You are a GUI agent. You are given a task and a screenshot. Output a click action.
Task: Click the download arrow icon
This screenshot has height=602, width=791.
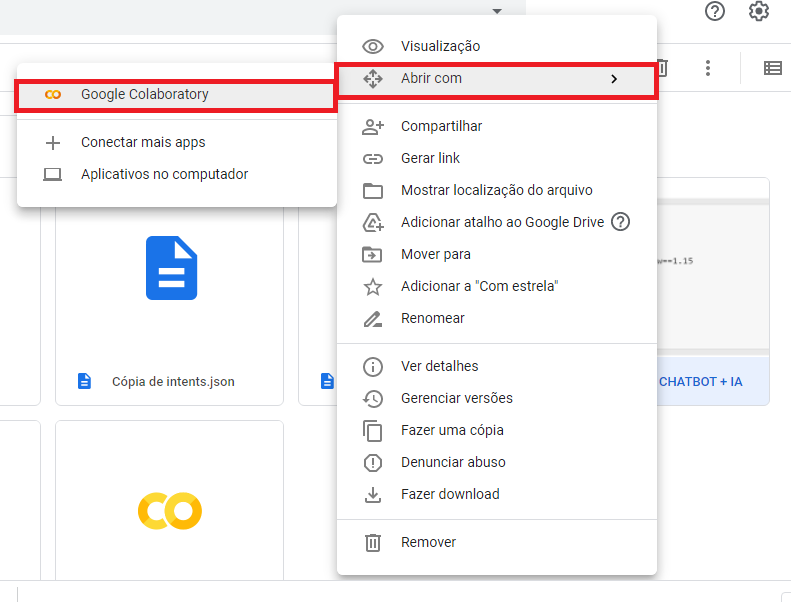click(373, 495)
